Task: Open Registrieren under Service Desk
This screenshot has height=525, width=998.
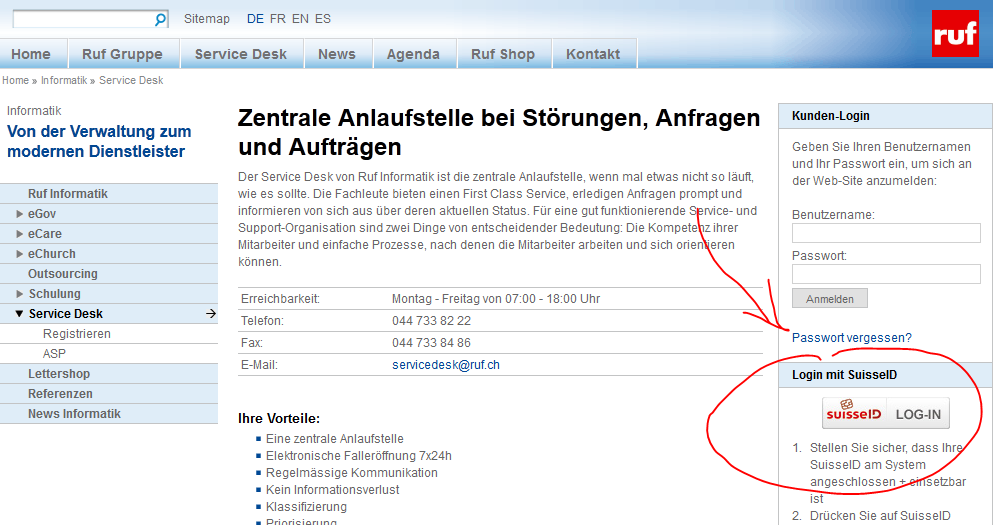Action: pos(76,334)
